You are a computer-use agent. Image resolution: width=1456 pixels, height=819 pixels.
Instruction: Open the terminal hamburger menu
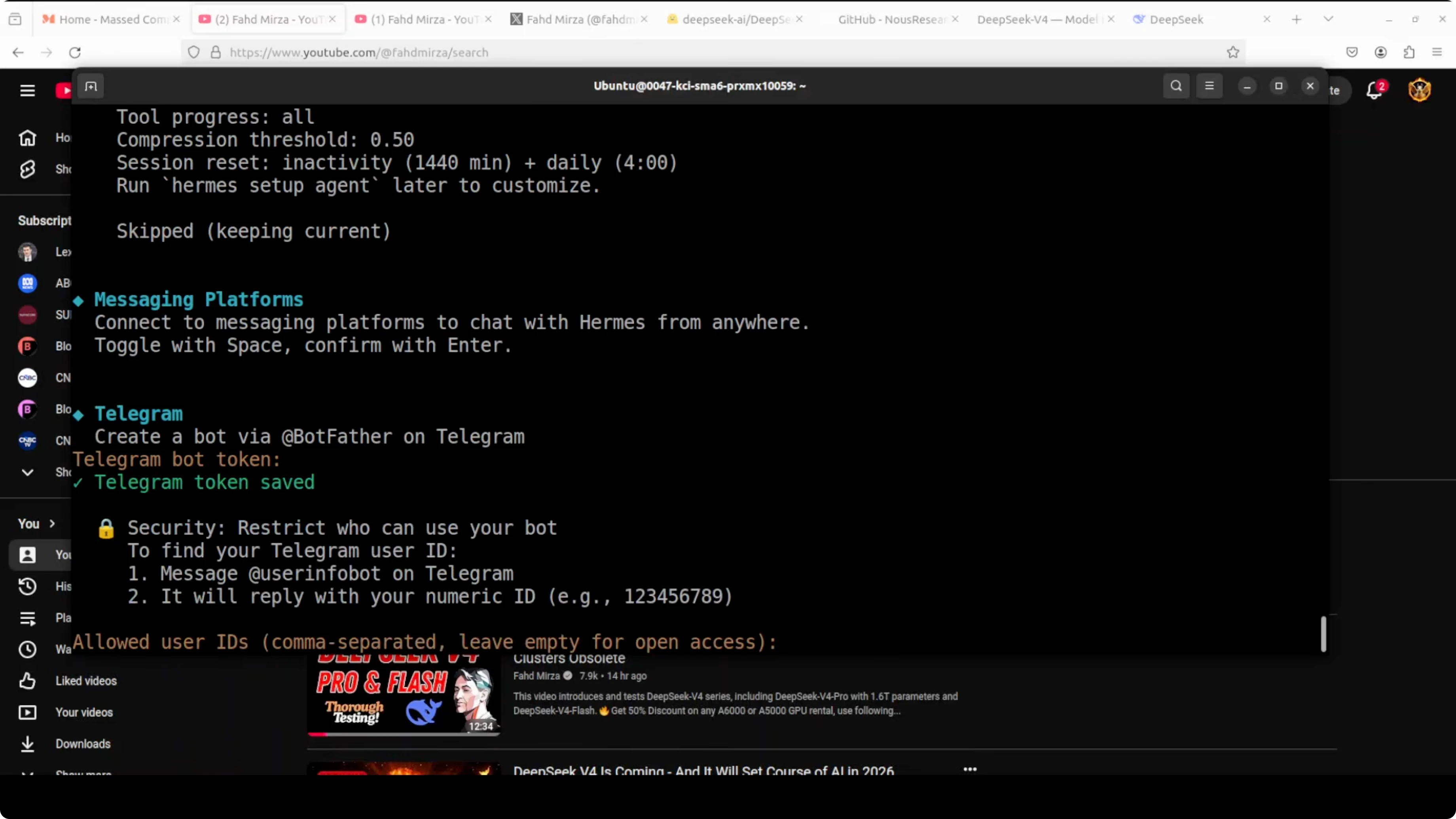1209,86
